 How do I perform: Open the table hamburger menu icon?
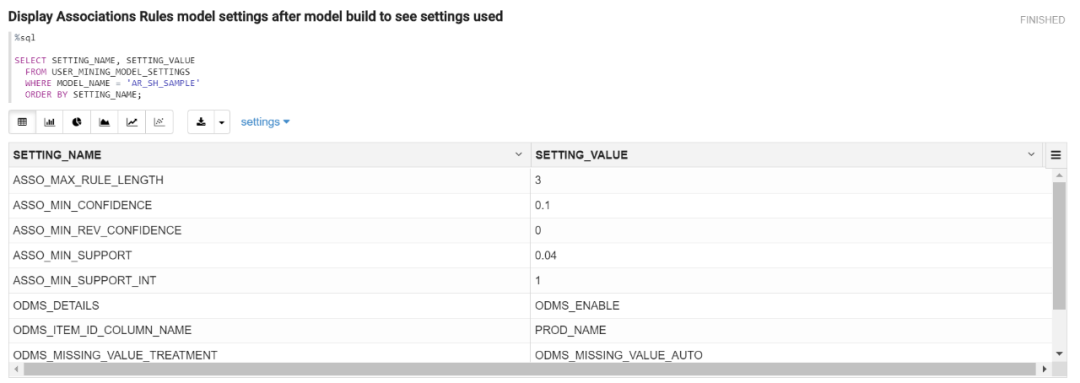pyautogui.click(x=1056, y=155)
